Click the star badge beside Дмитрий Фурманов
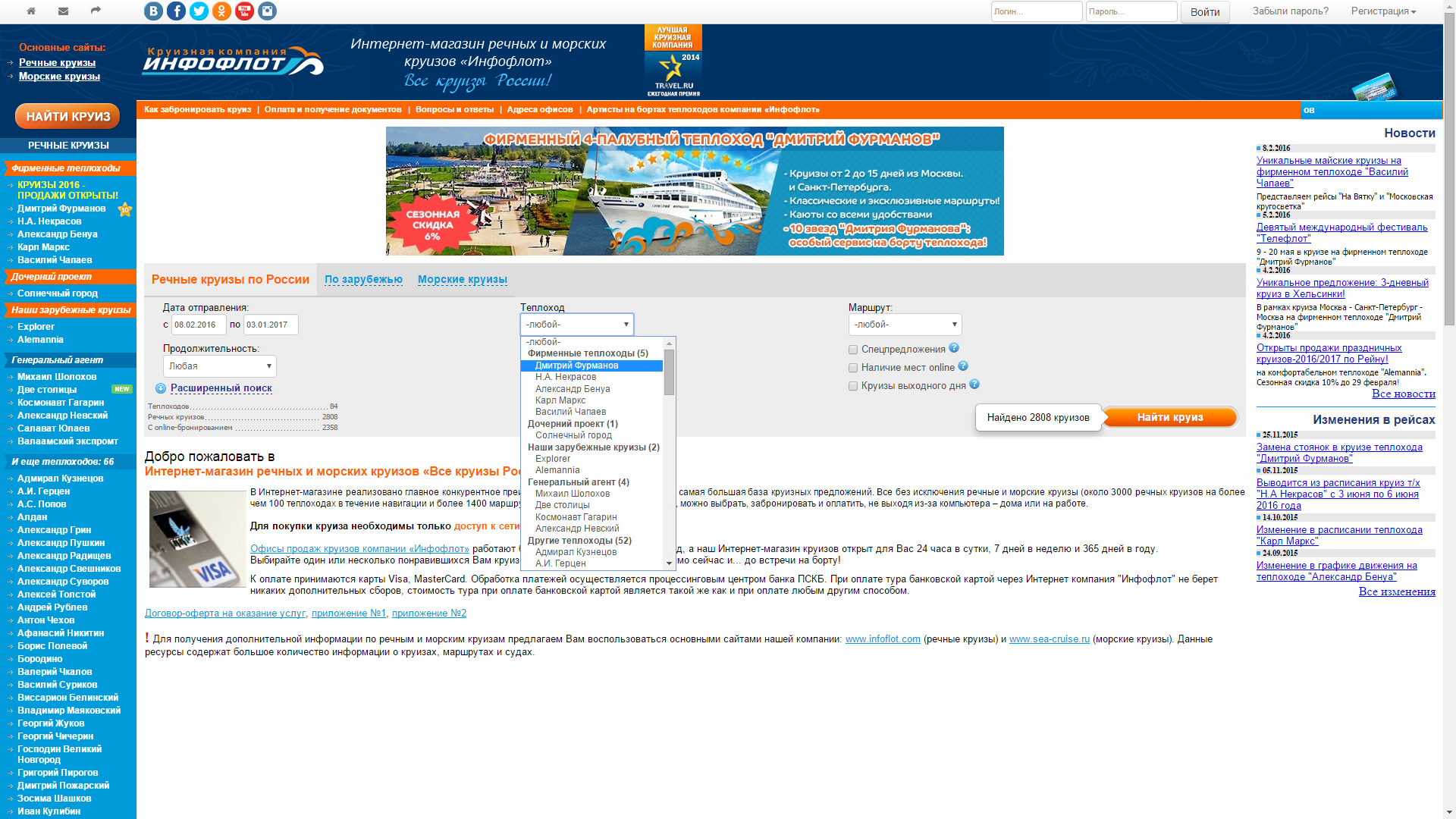Image resolution: width=1456 pixels, height=819 pixels. (x=125, y=209)
